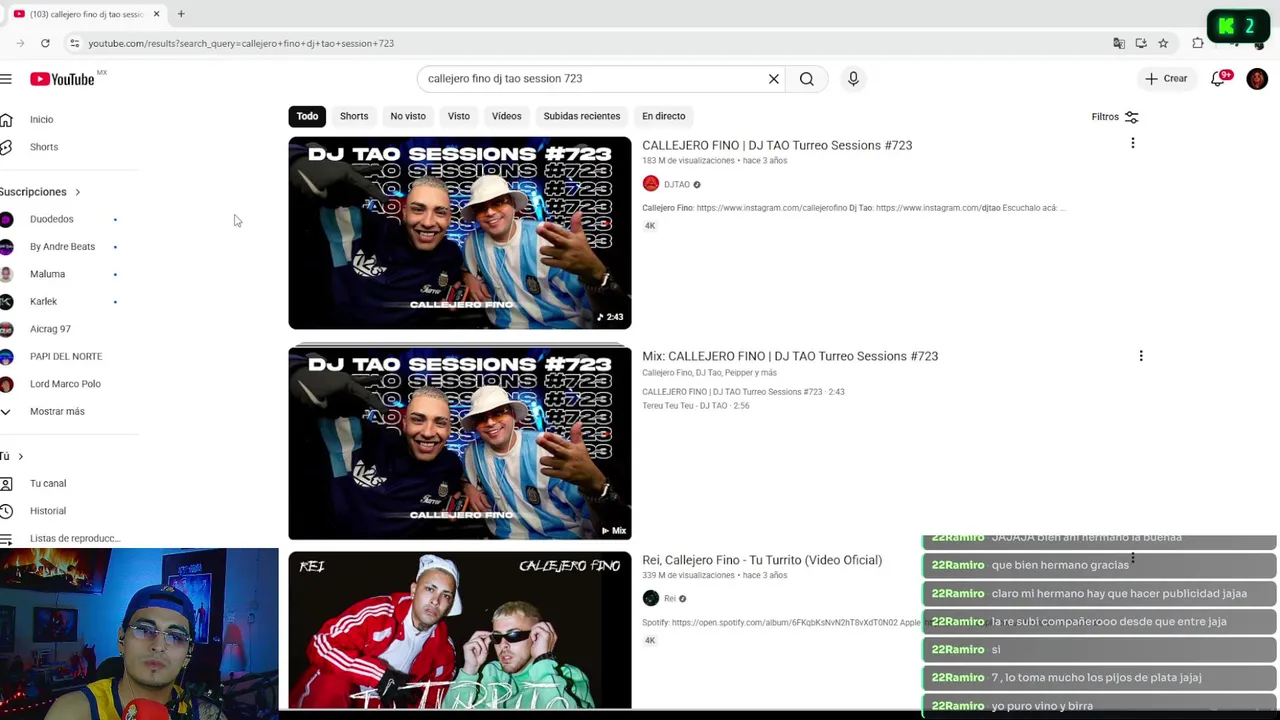Screen dimensions: 1280x720
Task: Play the DJ TAO Sessions #723 Mix thumbnail
Action: coord(460,444)
